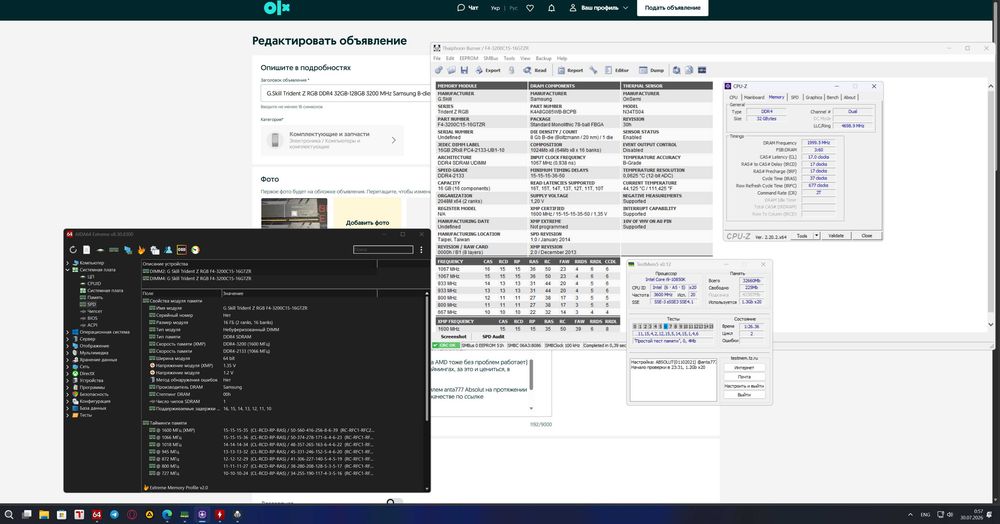Click the Выйти button in TestMem5
The image size is (1000, 524).
pyautogui.click(x=744, y=395)
